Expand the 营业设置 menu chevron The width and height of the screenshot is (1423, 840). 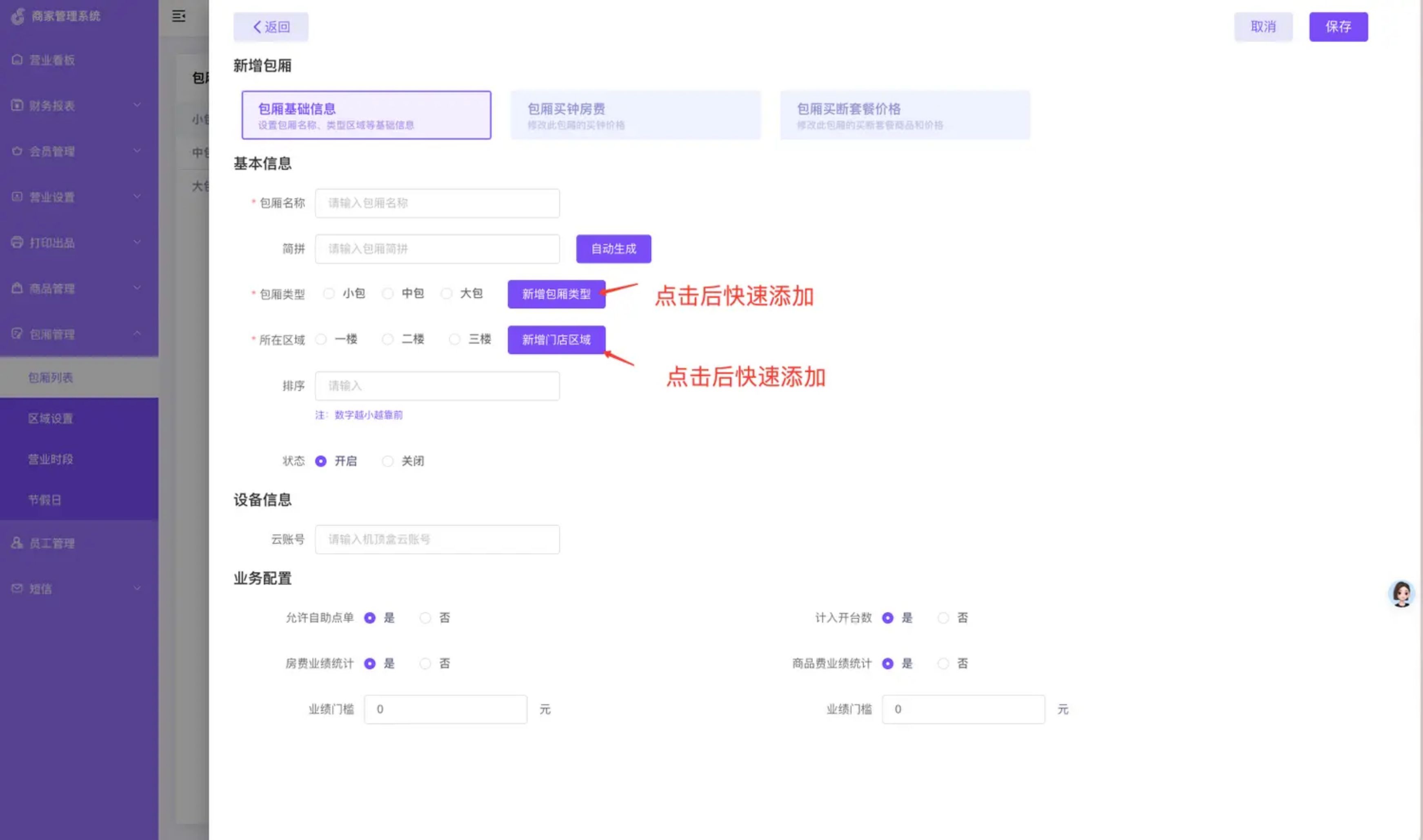(137, 196)
